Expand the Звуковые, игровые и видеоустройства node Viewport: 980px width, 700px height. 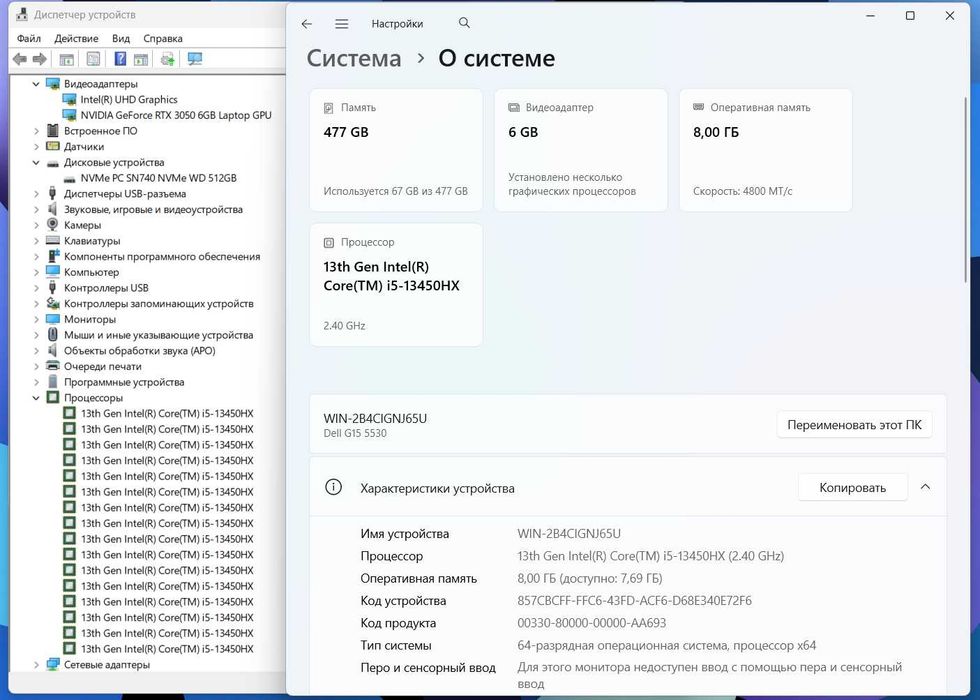pos(36,209)
